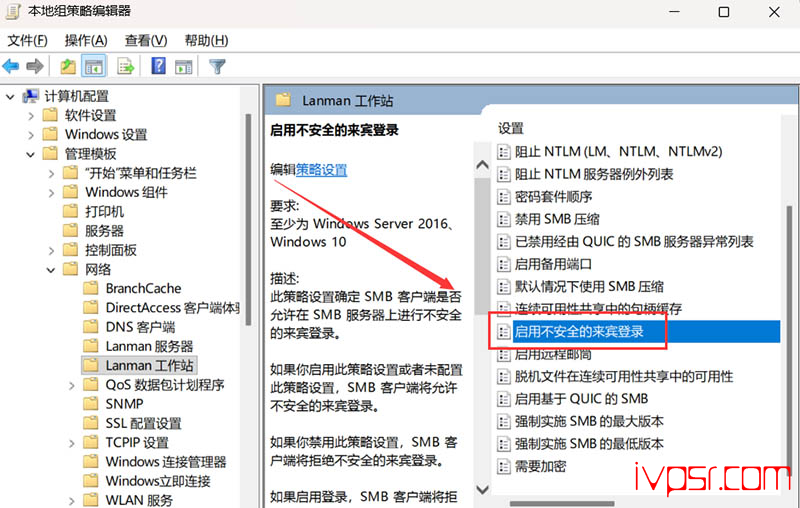The height and width of the screenshot is (508, 800).
Task: Open the 操作(A) menu
Action: point(85,40)
